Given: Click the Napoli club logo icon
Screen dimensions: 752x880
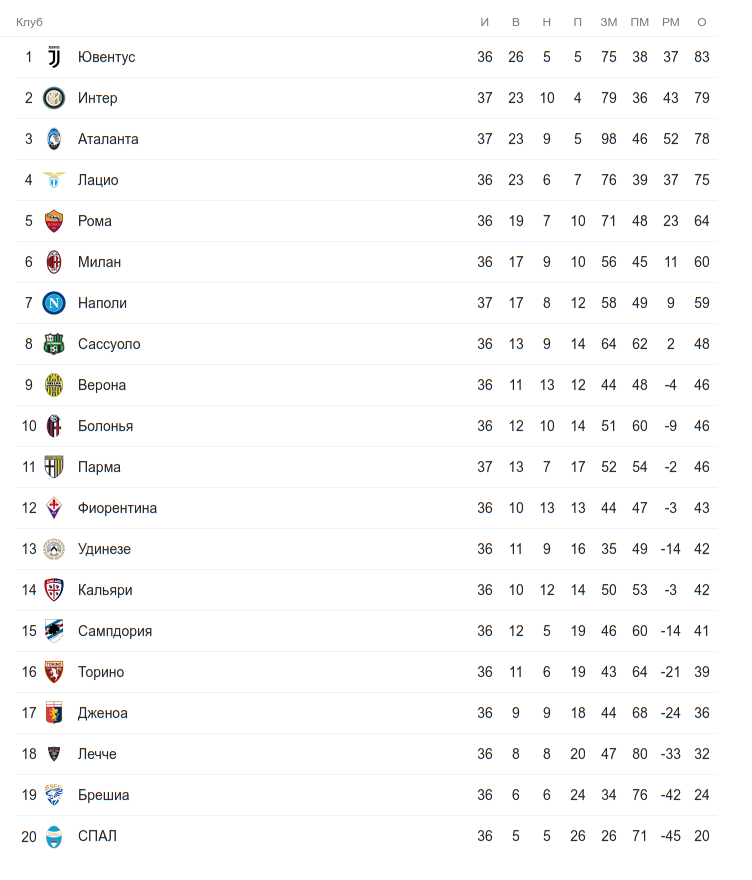Looking at the screenshot, I should [x=54, y=303].
